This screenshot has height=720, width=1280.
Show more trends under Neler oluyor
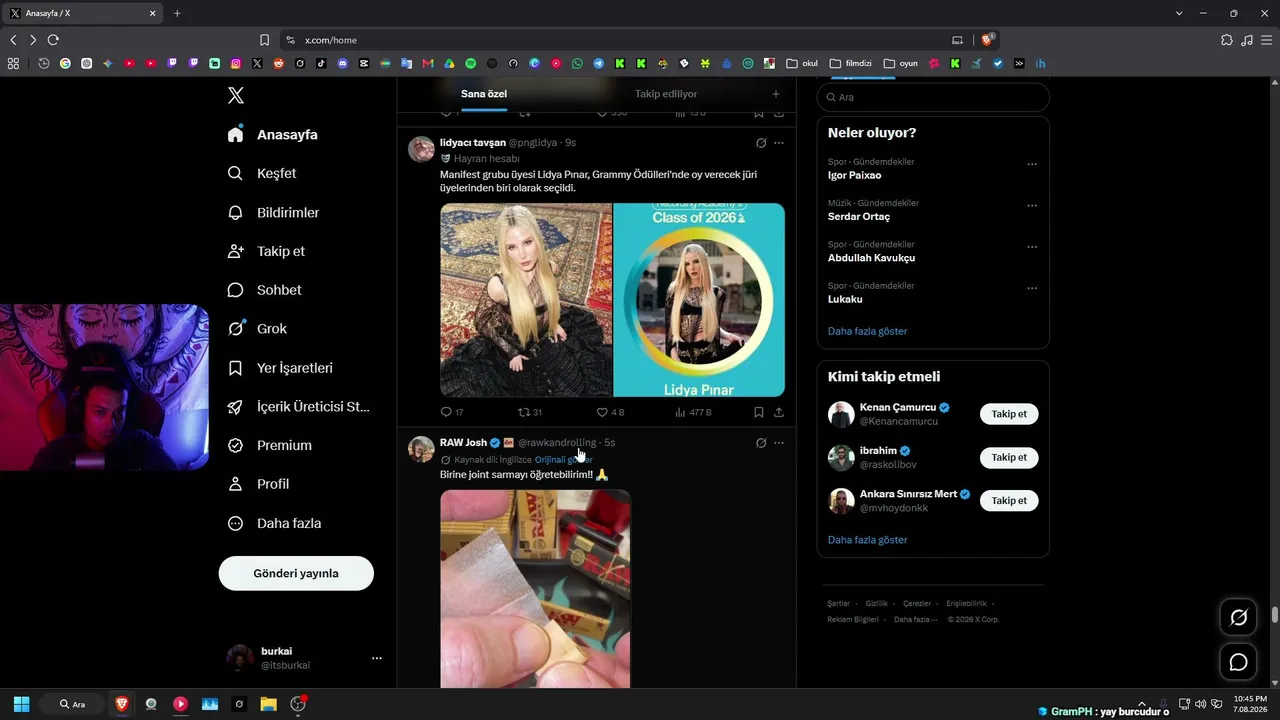pyautogui.click(x=868, y=331)
